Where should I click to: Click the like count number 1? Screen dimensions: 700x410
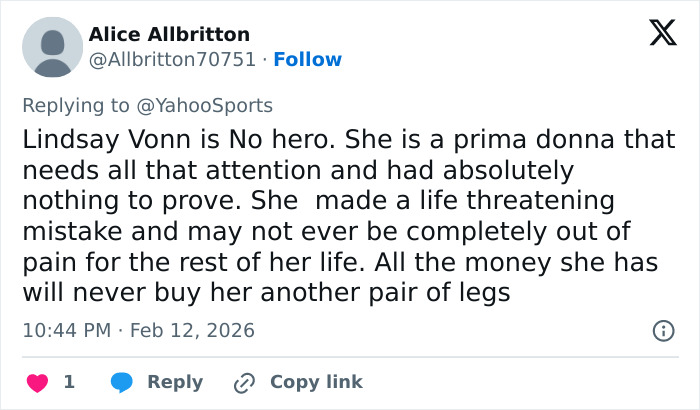tap(69, 382)
